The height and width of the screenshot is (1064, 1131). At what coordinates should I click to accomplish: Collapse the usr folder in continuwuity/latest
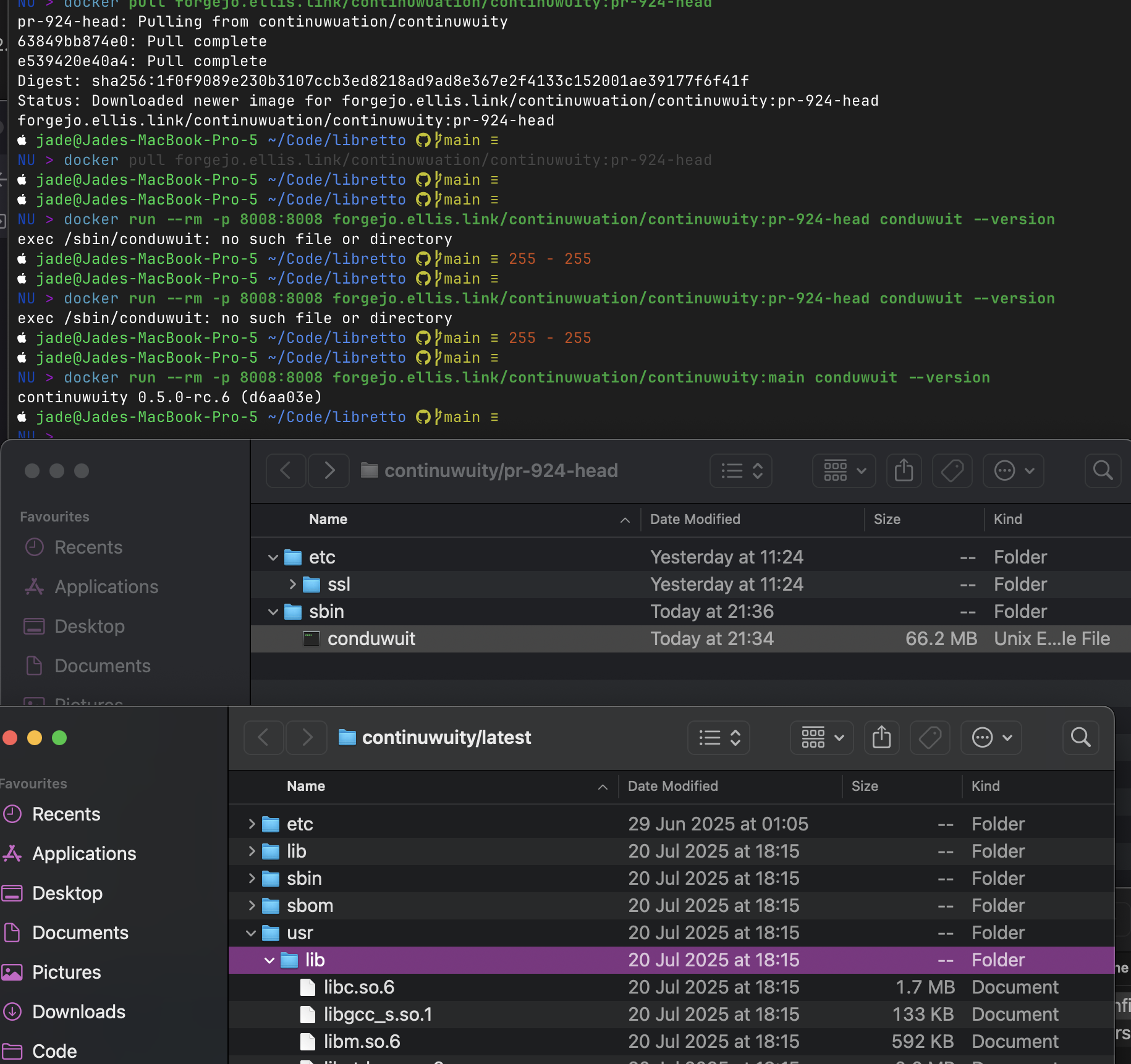pos(251,933)
